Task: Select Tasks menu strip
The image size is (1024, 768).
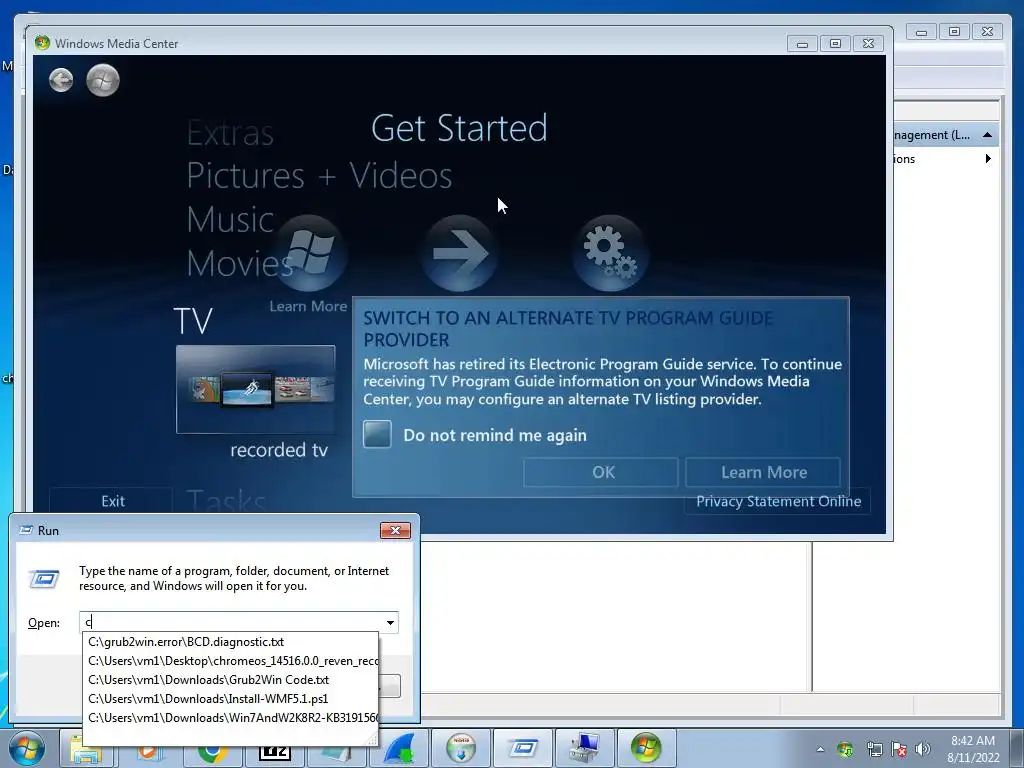Action: tap(227, 501)
